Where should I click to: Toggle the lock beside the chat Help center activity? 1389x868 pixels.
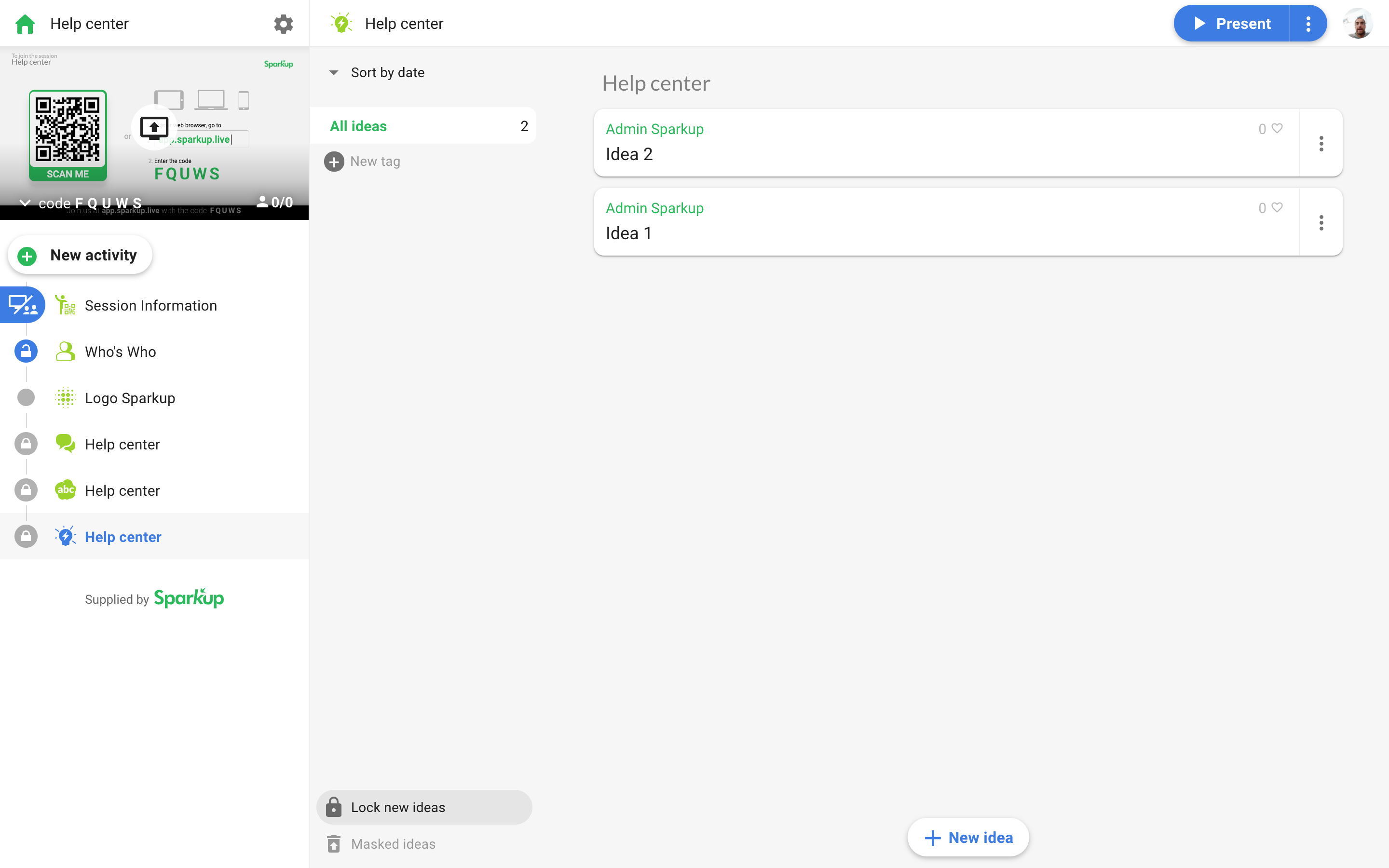(26, 444)
